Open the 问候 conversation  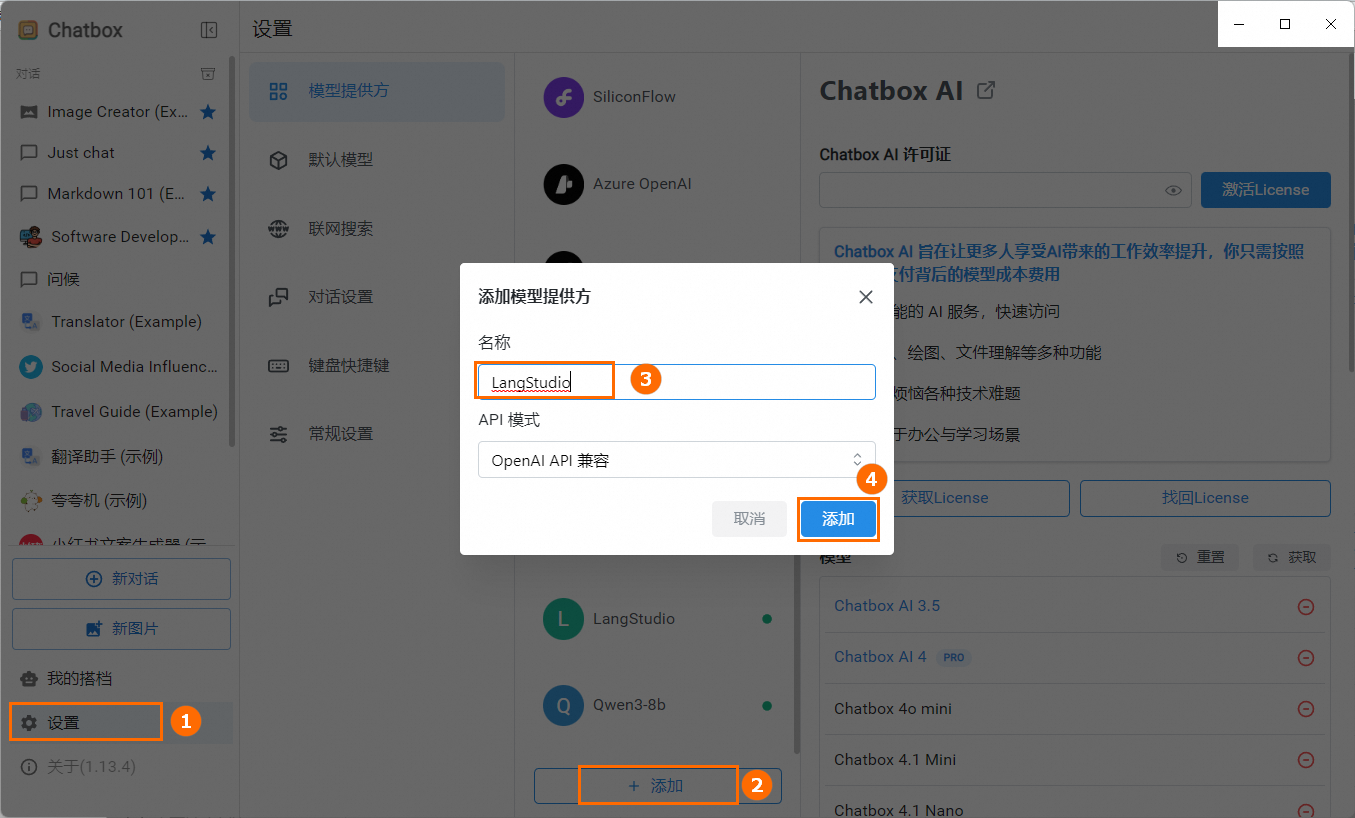point(119,279)
